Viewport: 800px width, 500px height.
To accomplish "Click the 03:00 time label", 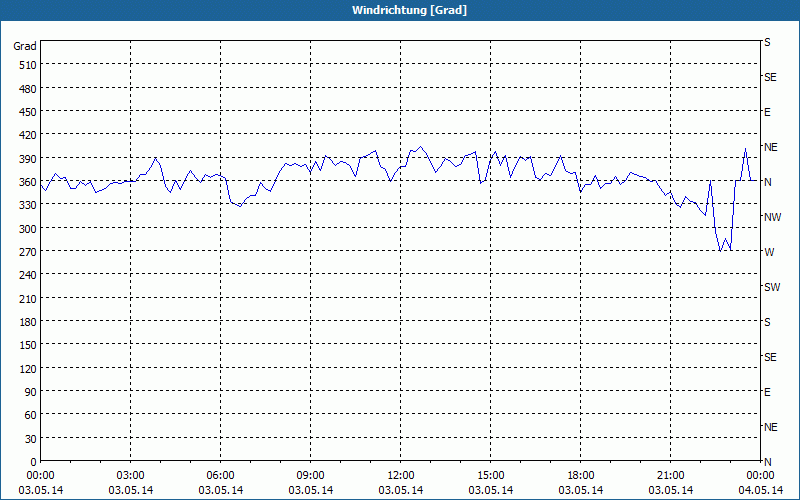I will [x=131, y=476].
